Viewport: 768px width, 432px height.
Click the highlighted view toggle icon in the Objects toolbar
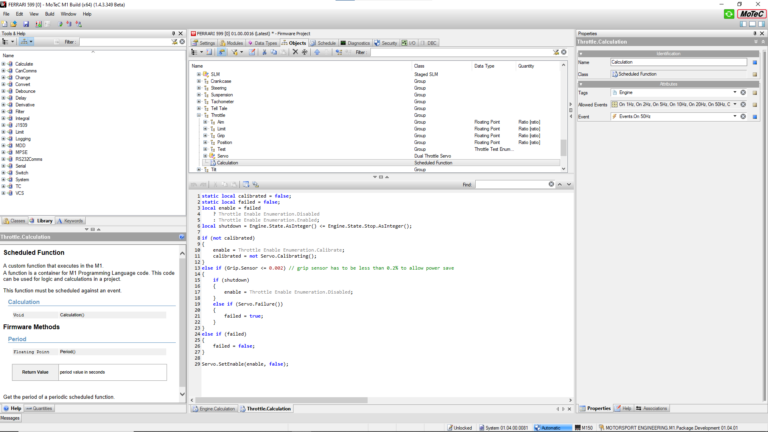click(222, 52)
